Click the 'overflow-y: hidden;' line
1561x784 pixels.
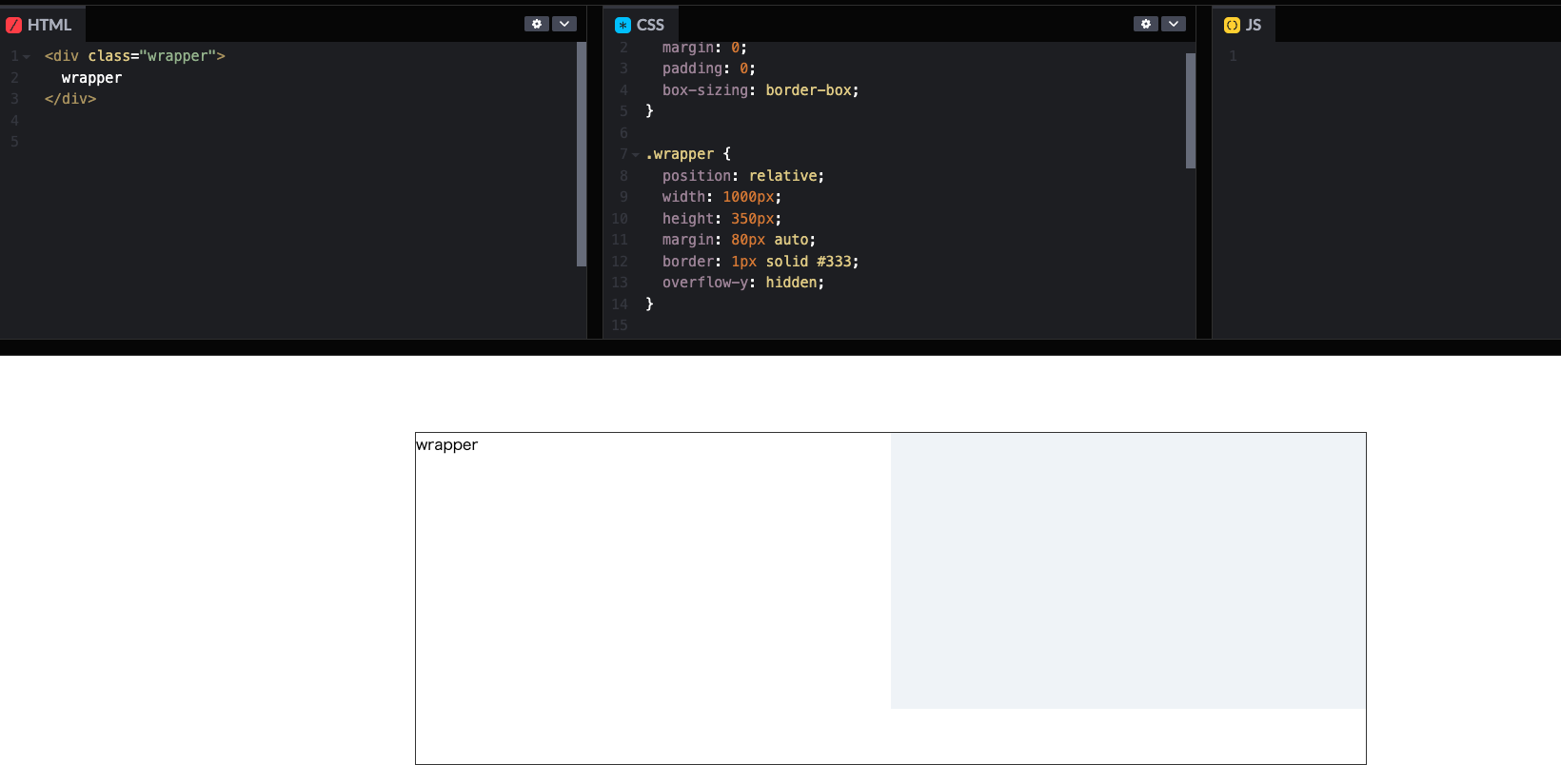[743, 283]
